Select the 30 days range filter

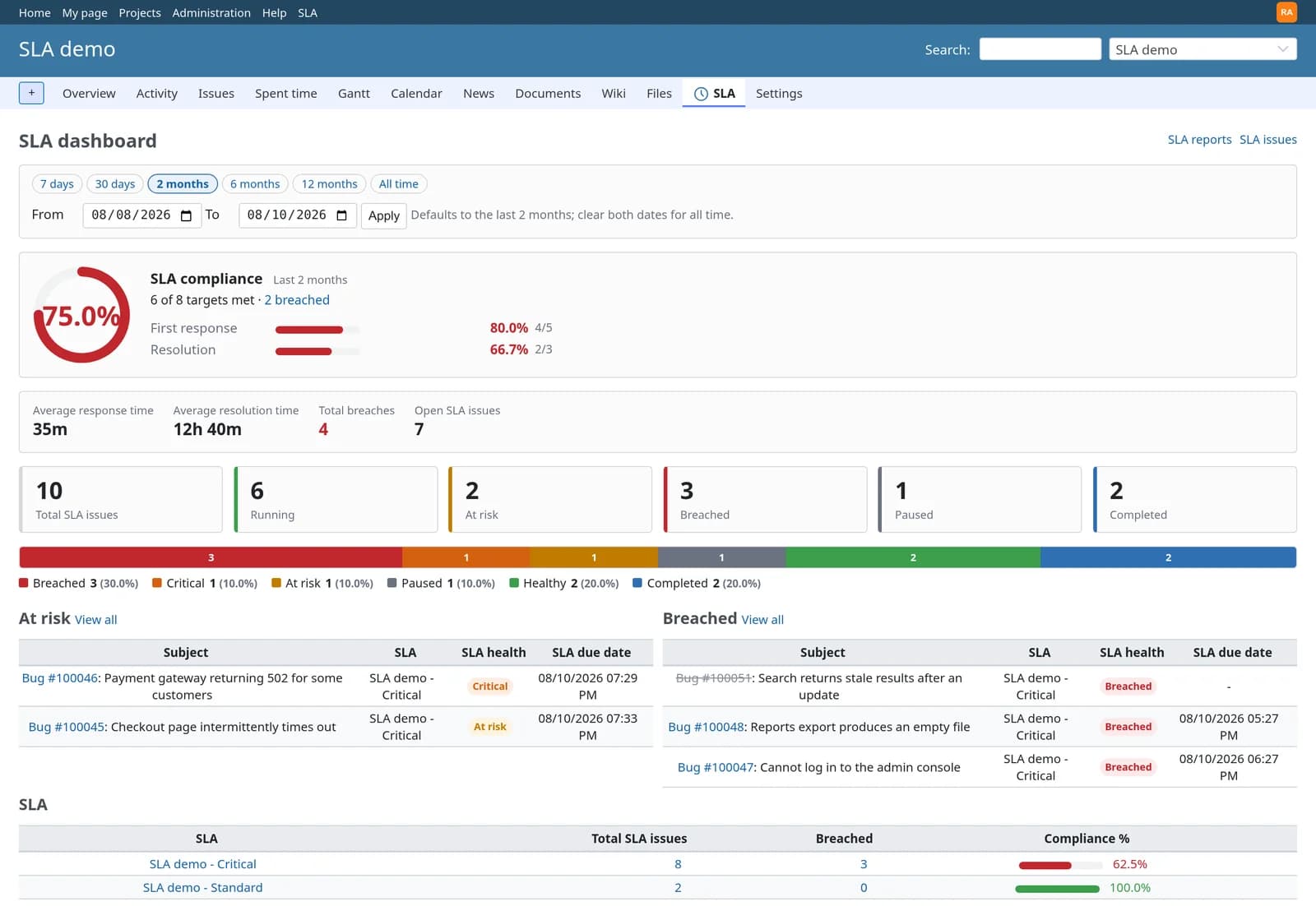point(115,184)
